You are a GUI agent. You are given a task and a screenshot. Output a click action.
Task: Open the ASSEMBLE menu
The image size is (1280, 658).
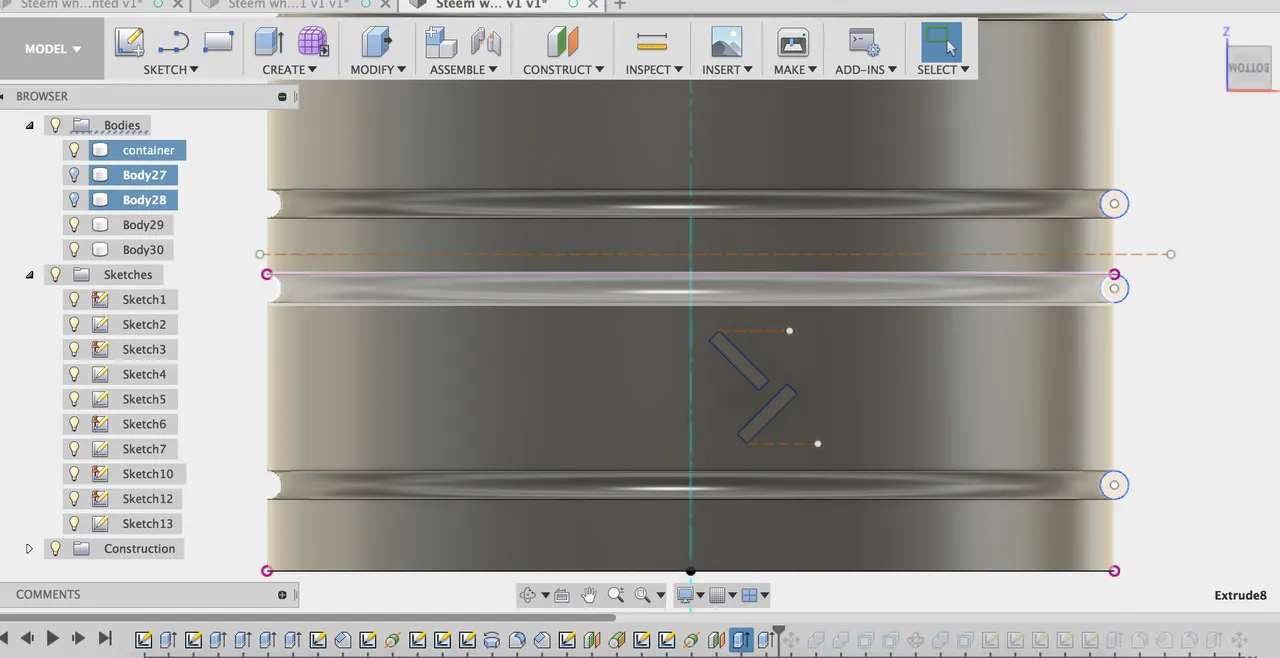464,70
